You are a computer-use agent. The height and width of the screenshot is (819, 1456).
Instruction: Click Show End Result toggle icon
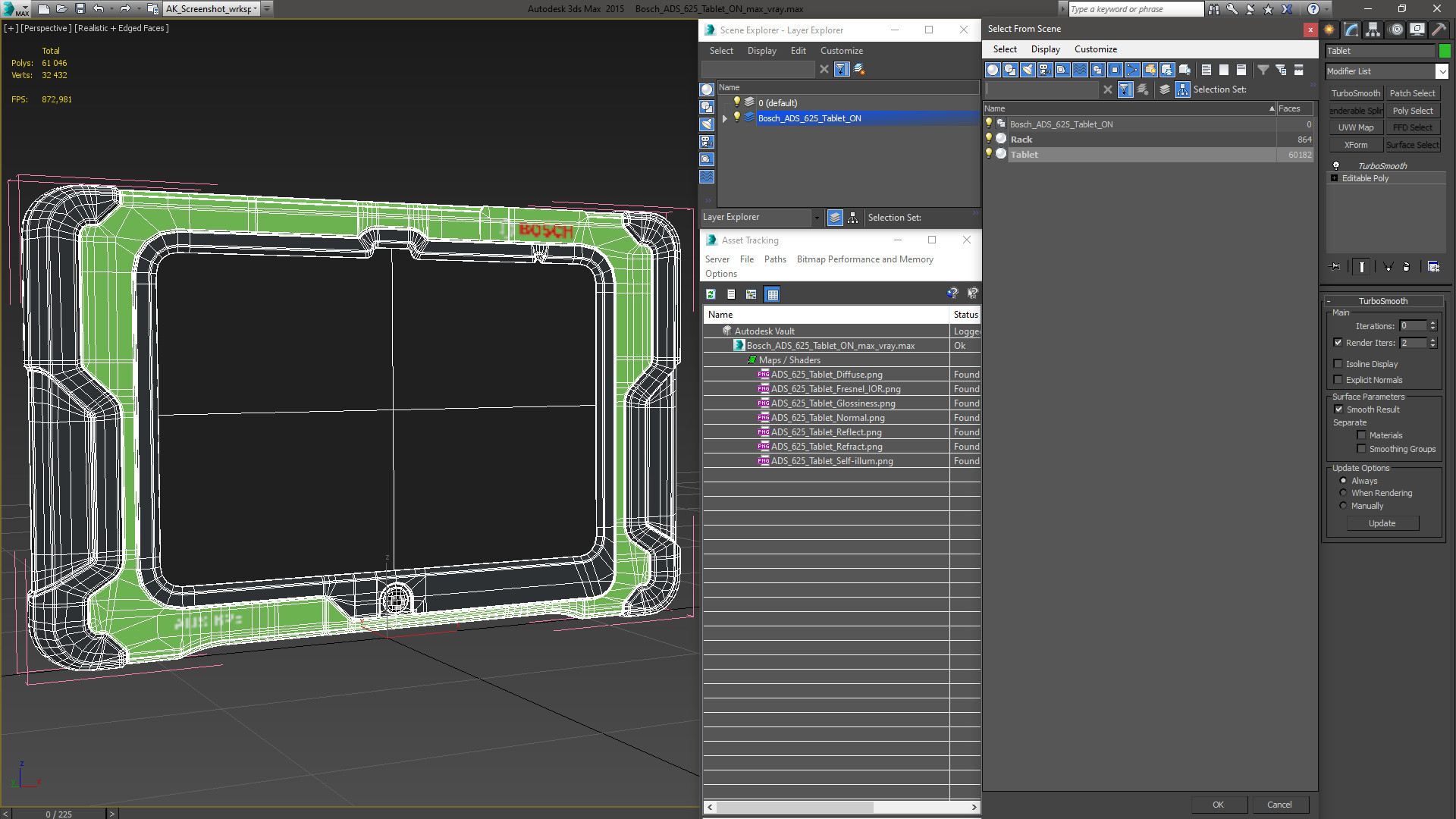tap(1362, 267)
